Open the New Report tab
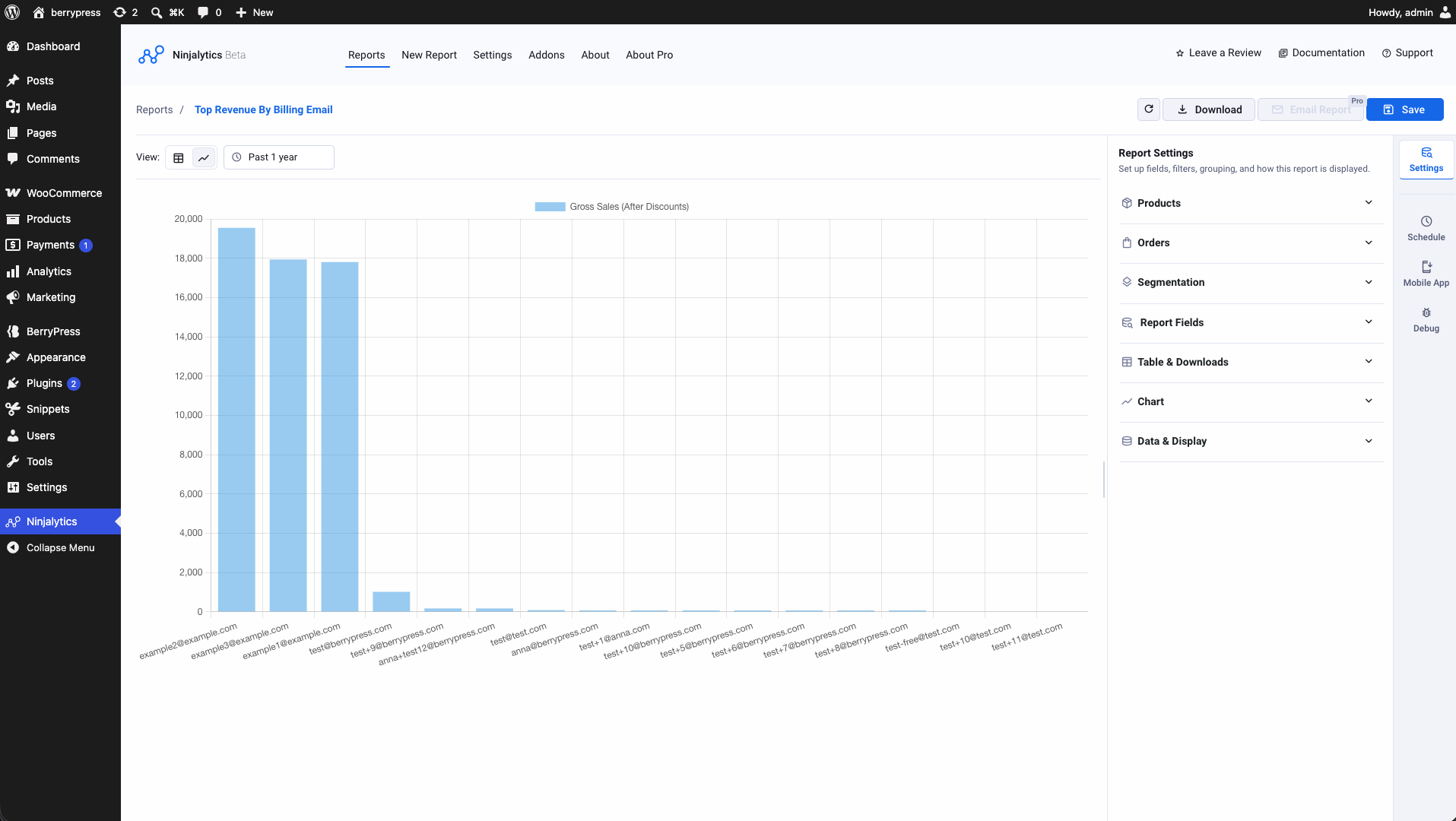 429,55
